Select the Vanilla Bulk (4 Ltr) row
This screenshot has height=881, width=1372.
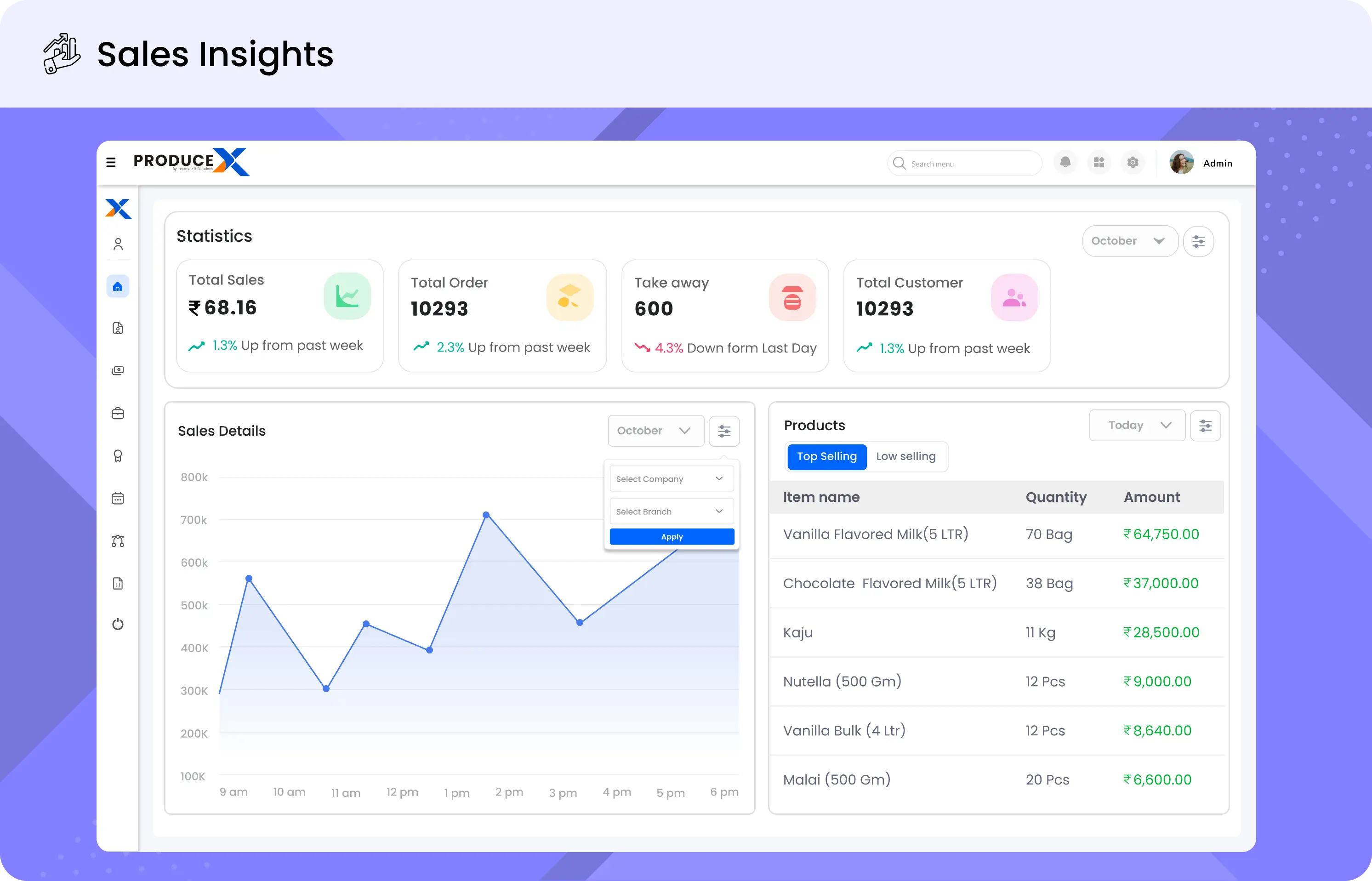(x=996, y=731)
